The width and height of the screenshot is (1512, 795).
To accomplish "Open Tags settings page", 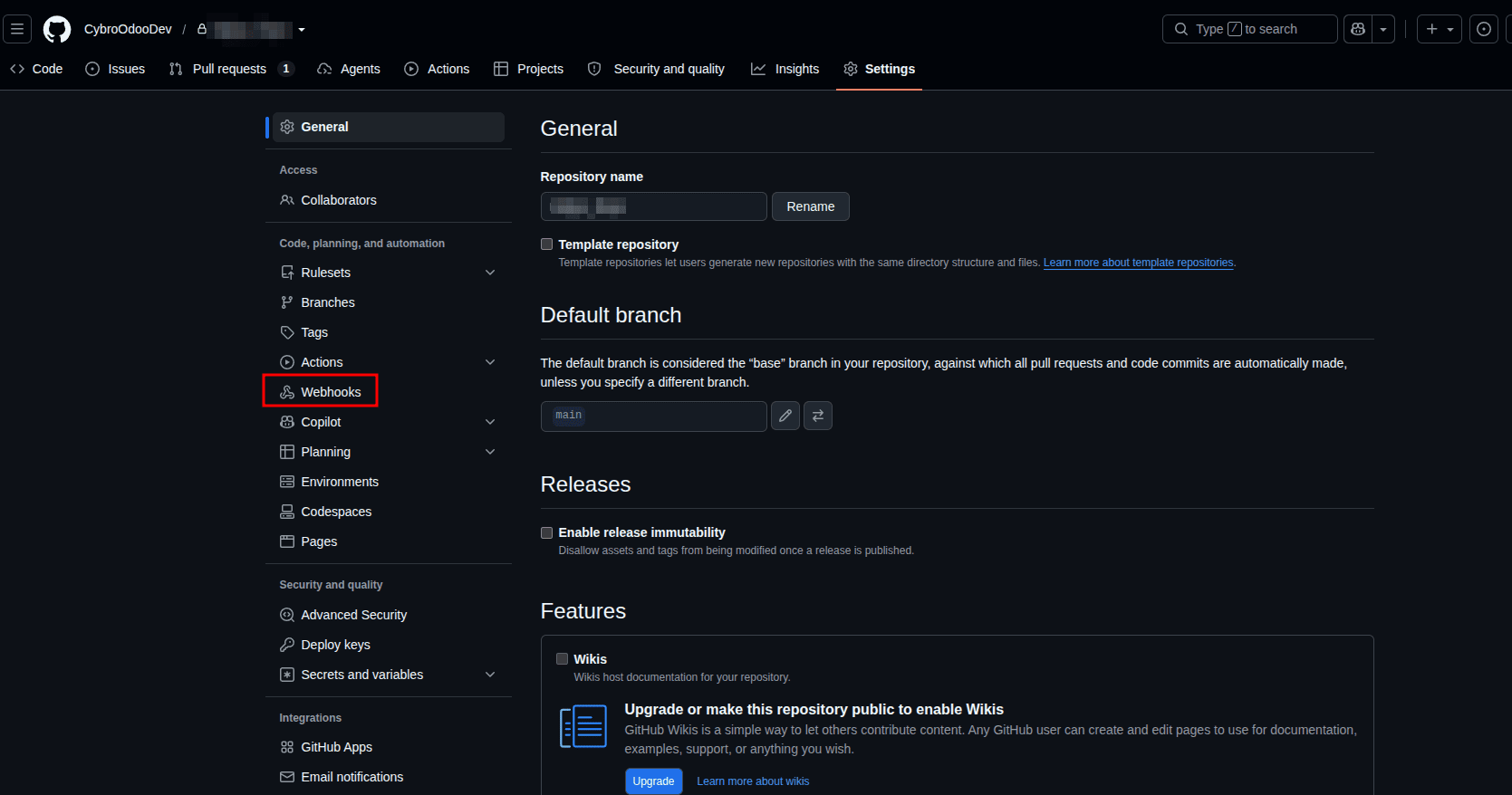I will click(389, 332).
